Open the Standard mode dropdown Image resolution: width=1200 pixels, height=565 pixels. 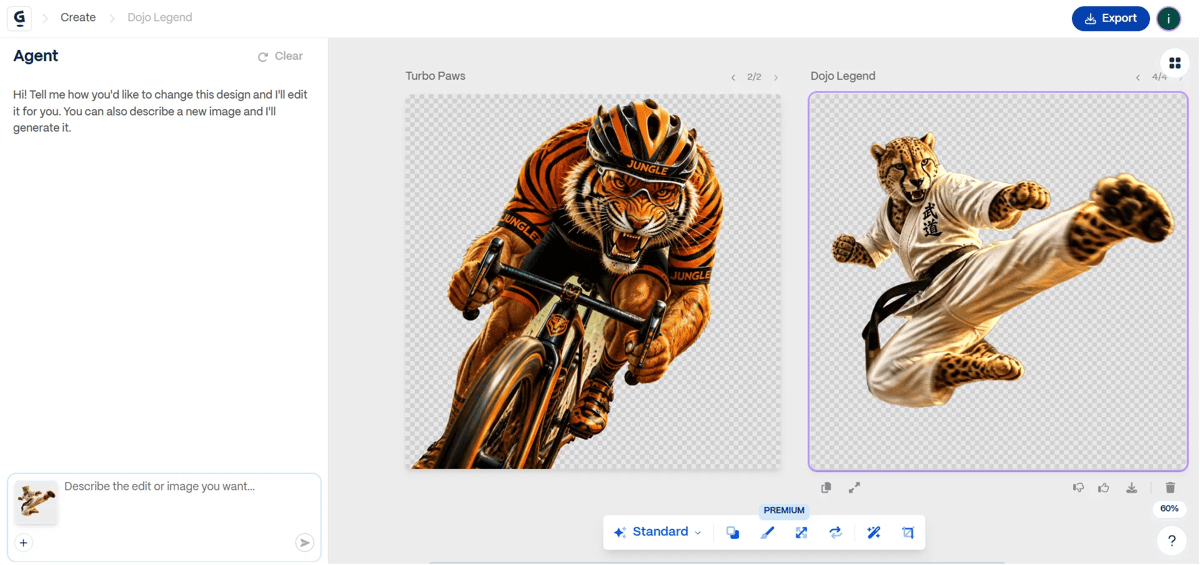coord(658,532)
